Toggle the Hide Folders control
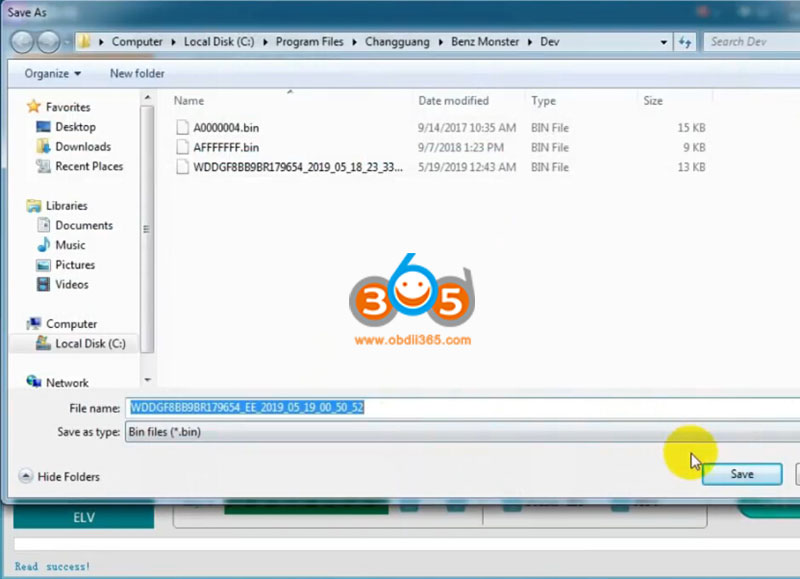This screenshot has width=800, height=579. pos(58,477)
